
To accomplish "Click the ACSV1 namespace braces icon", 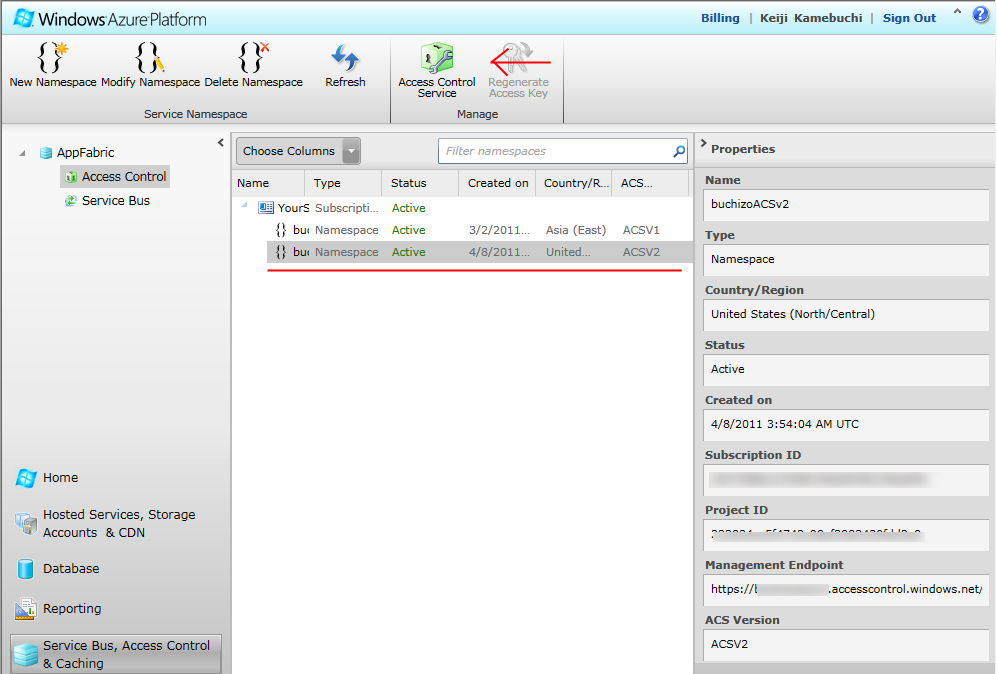I will tap(280, 230).
